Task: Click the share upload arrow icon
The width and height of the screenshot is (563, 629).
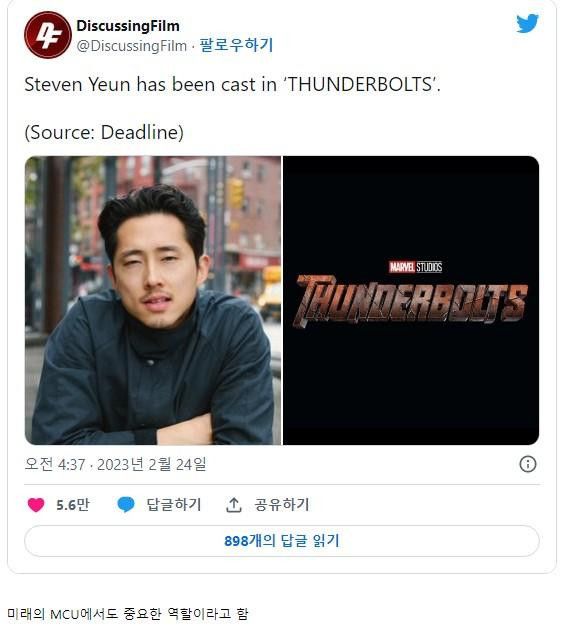Action: pos(234,505)
